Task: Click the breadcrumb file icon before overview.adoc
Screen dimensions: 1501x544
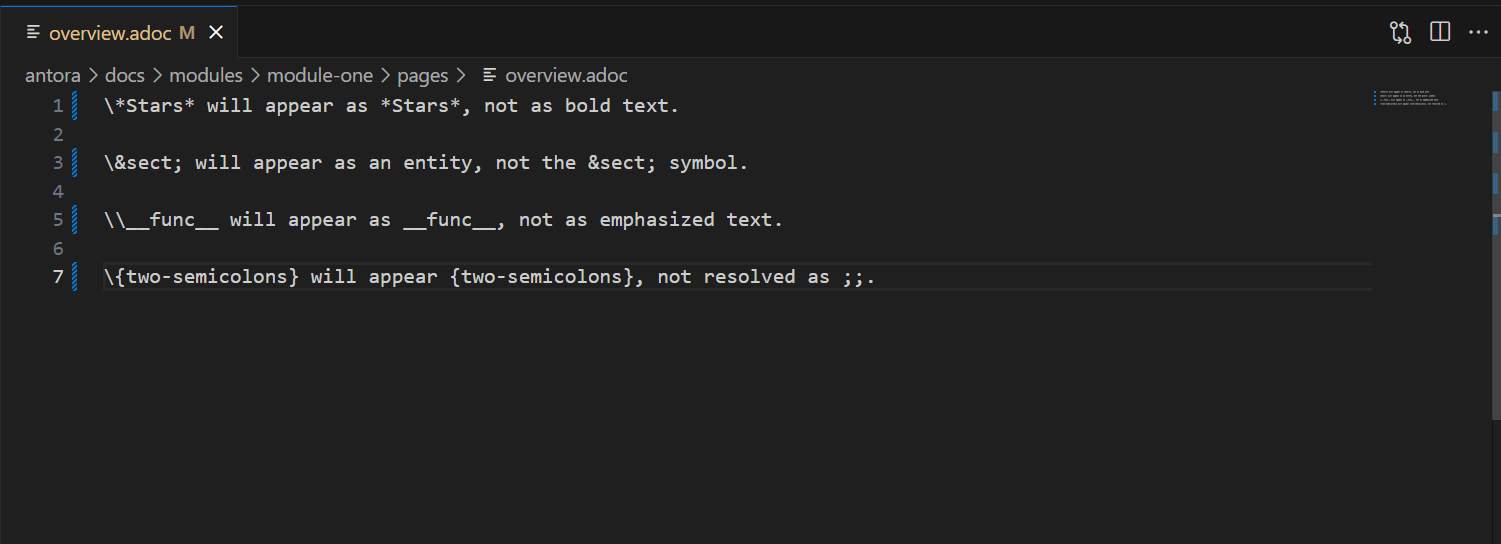Action: pyautogui.click(x=490, y=75)
